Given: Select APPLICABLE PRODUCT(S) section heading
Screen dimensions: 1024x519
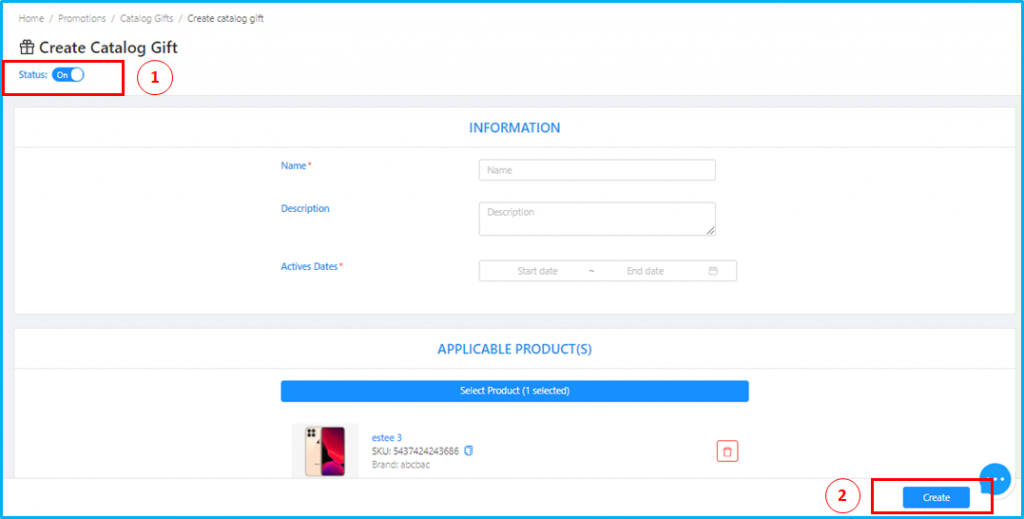Looking at the screenshot, I should pos(515,349).
